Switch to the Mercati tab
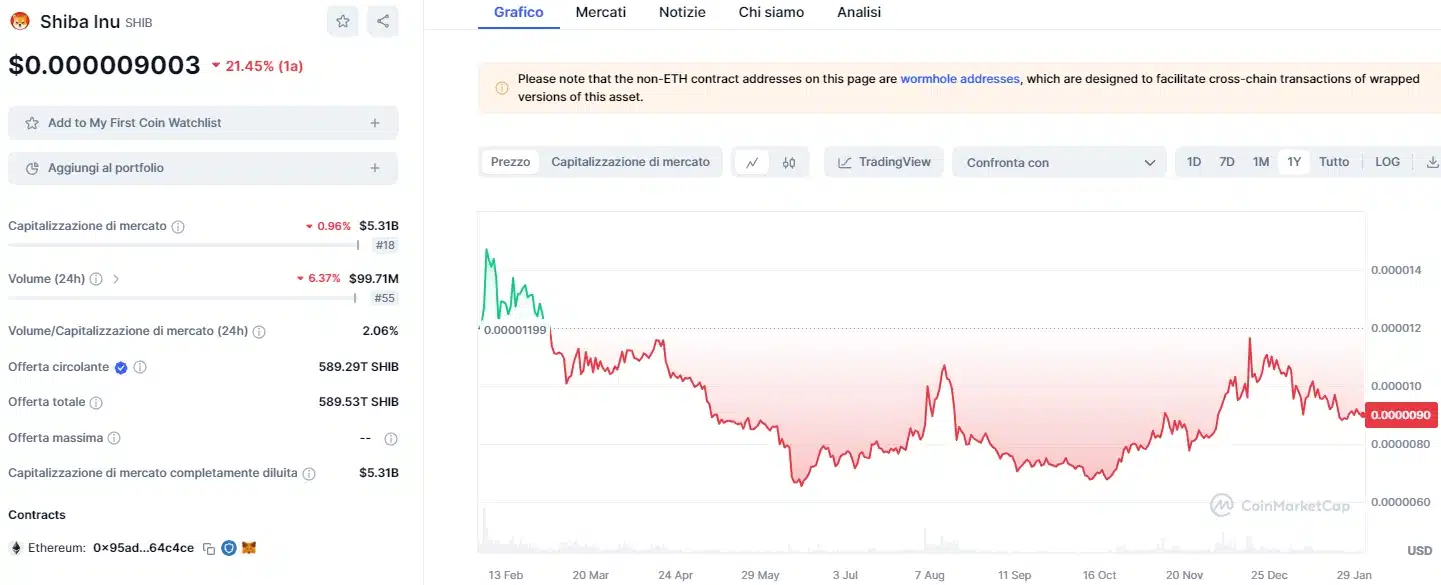Image resolution: width=1441 pixels, height=585 pixels. click(601, 12)
